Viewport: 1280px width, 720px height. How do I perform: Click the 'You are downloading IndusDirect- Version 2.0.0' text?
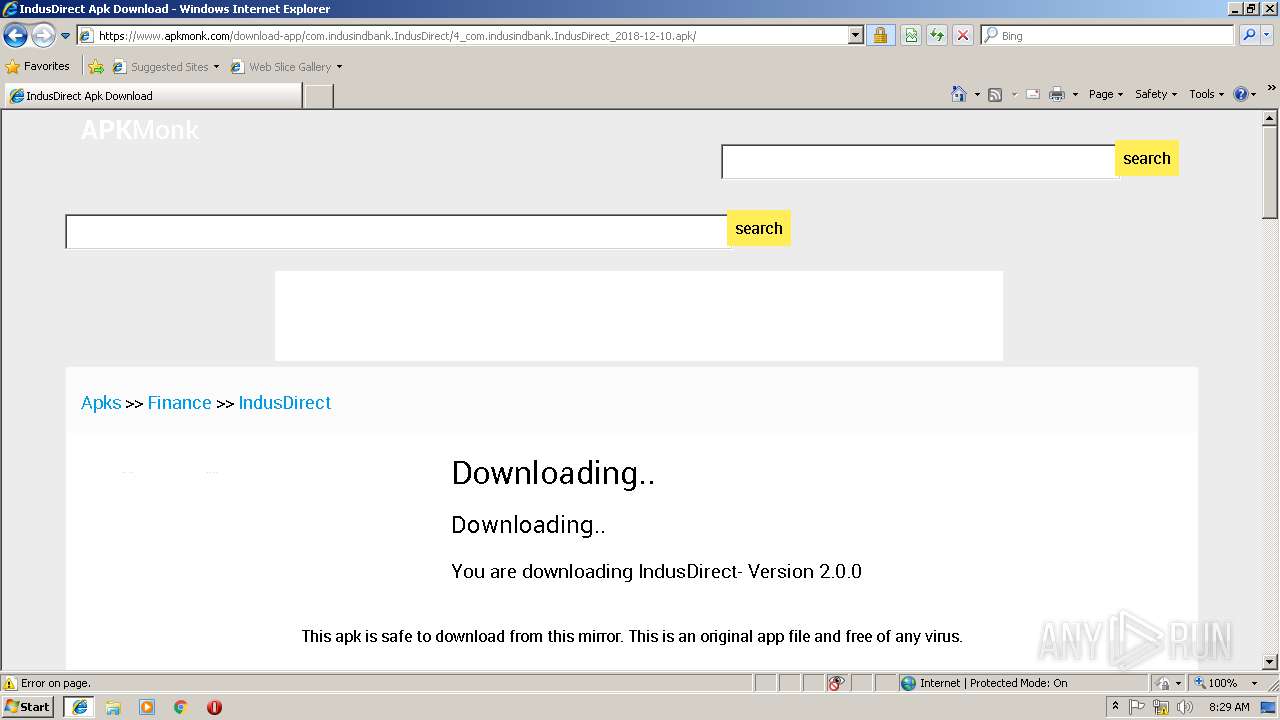click(656, 572)
